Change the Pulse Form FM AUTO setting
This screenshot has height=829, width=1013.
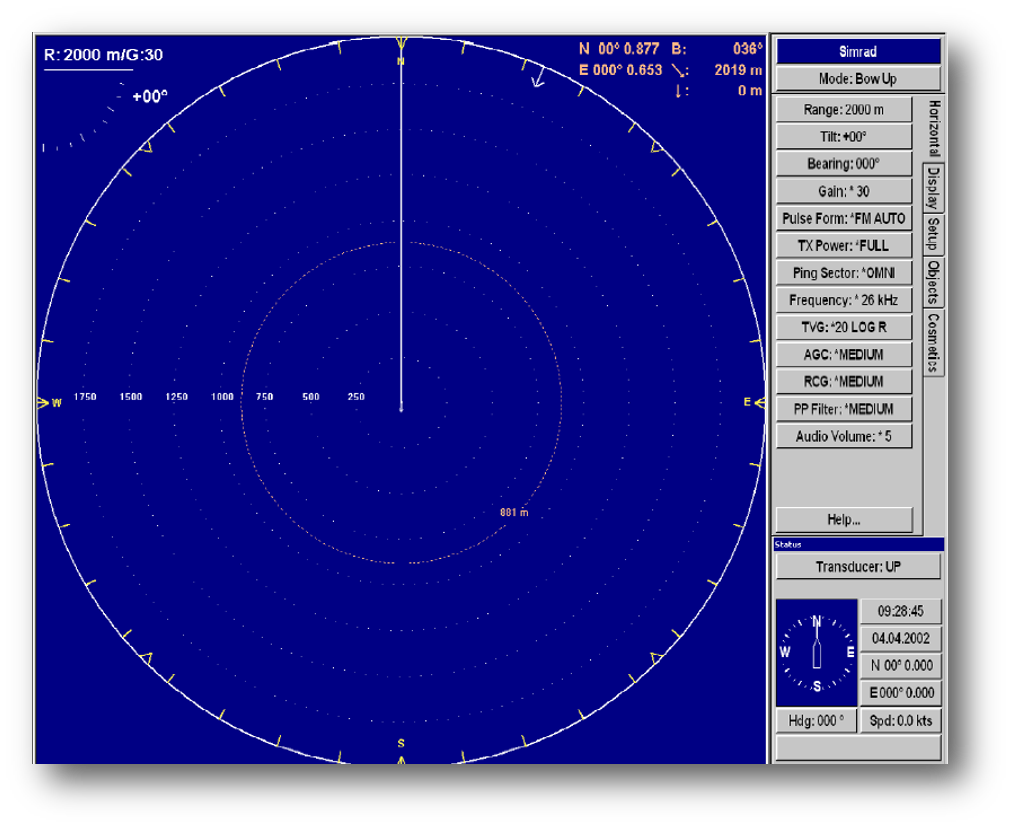[843, 218]
